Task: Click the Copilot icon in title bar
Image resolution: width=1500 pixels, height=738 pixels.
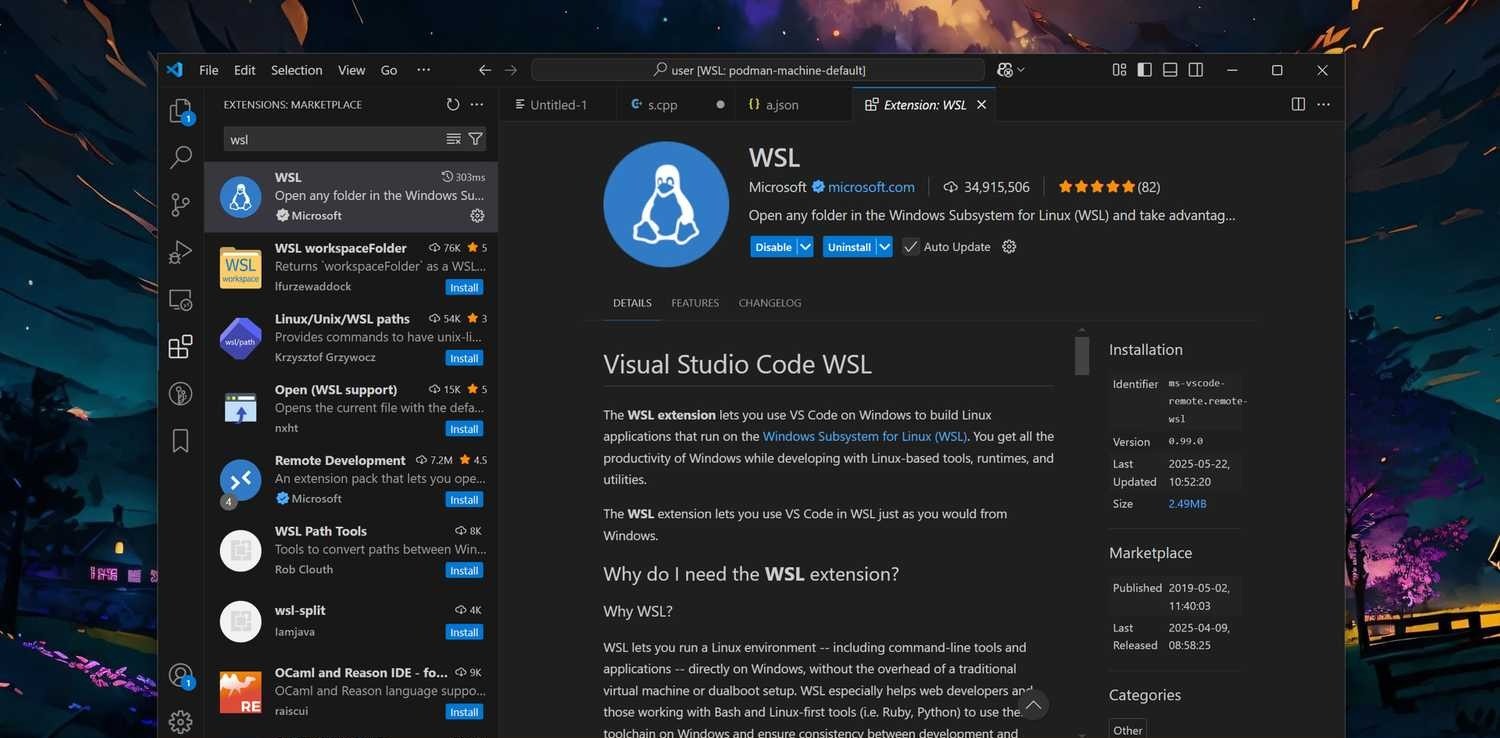Action: 1005,70
